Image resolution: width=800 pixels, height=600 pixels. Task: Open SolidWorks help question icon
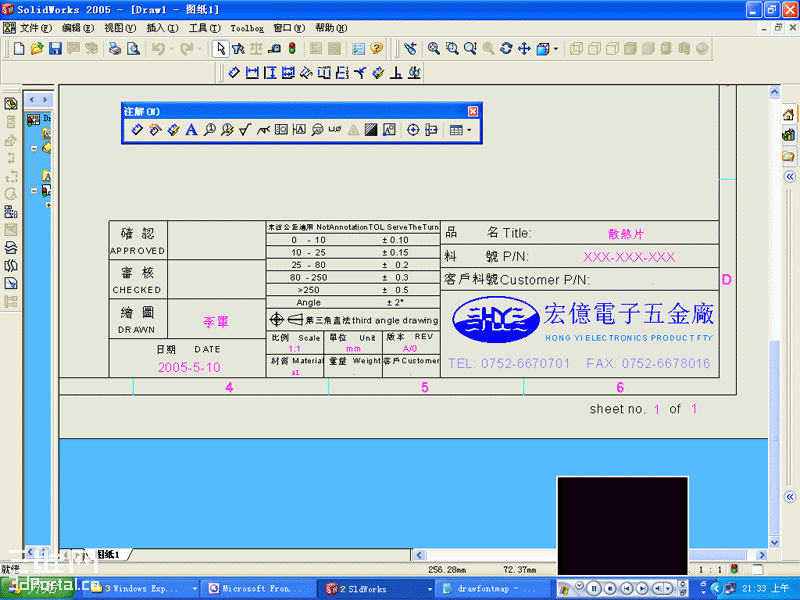click(377, 48)
